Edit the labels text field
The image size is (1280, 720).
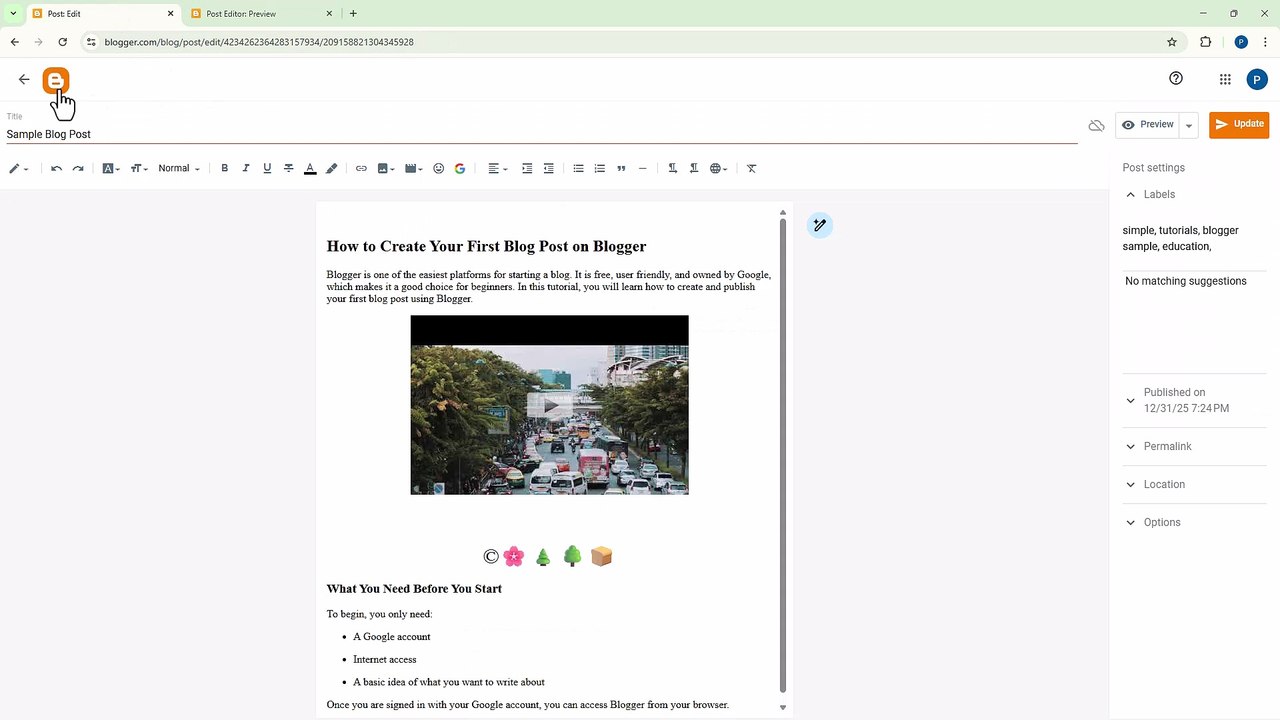[x=1194, y=238]
